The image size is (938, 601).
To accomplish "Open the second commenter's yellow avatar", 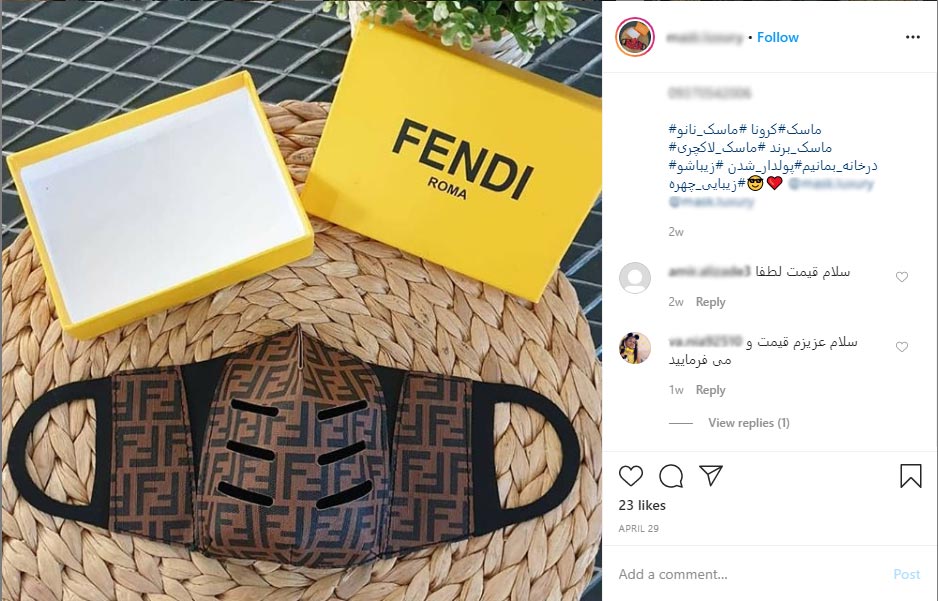I will pos(634,347).
